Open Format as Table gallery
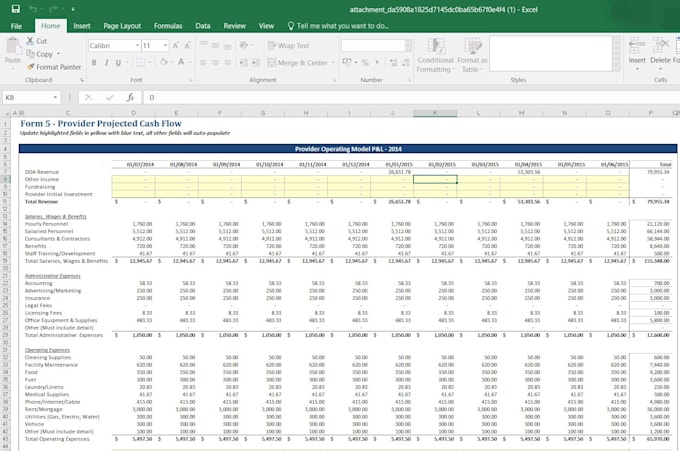The height and width of the screenshot is (451, 680). click(x=472, y=56)
